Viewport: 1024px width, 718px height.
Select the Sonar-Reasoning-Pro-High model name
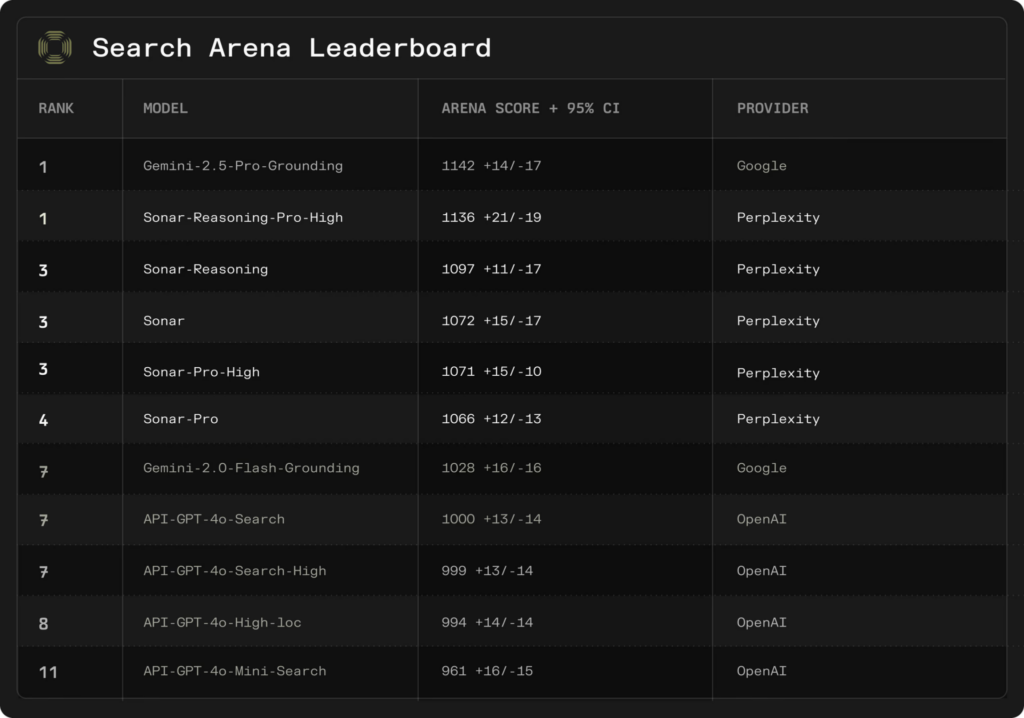tap(242, 217)
